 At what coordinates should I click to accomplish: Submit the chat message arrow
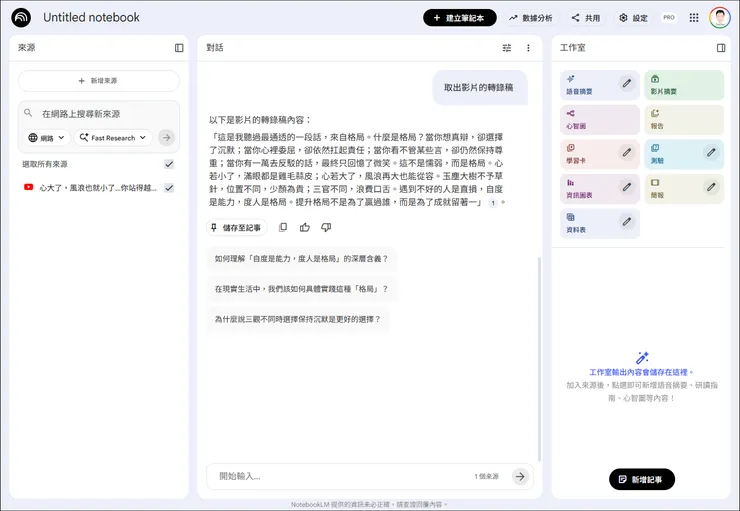pos(520,477)
